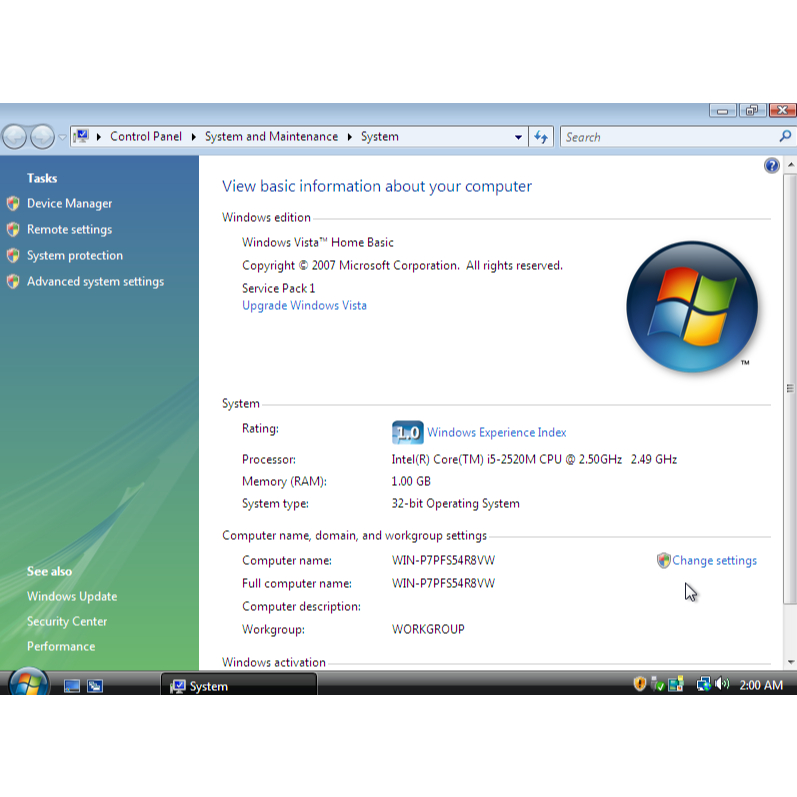The image size is (797, 797).
Task: Open the Windows Experience Index link
Action: click(x=497, y=432)
